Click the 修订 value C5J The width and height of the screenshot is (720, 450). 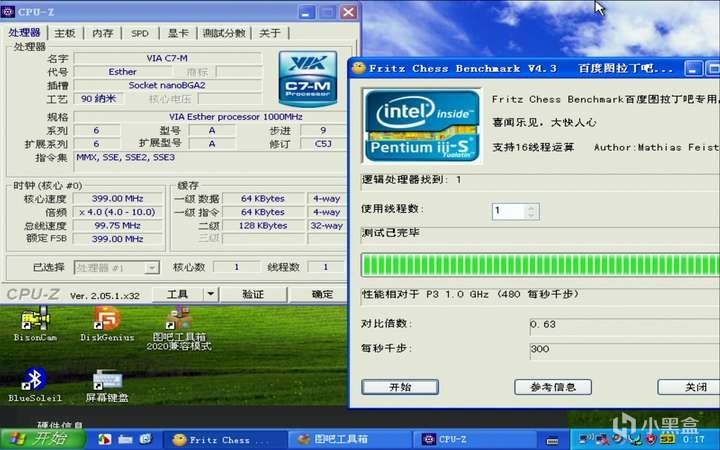pyautogui.click(x=323, y=144)
